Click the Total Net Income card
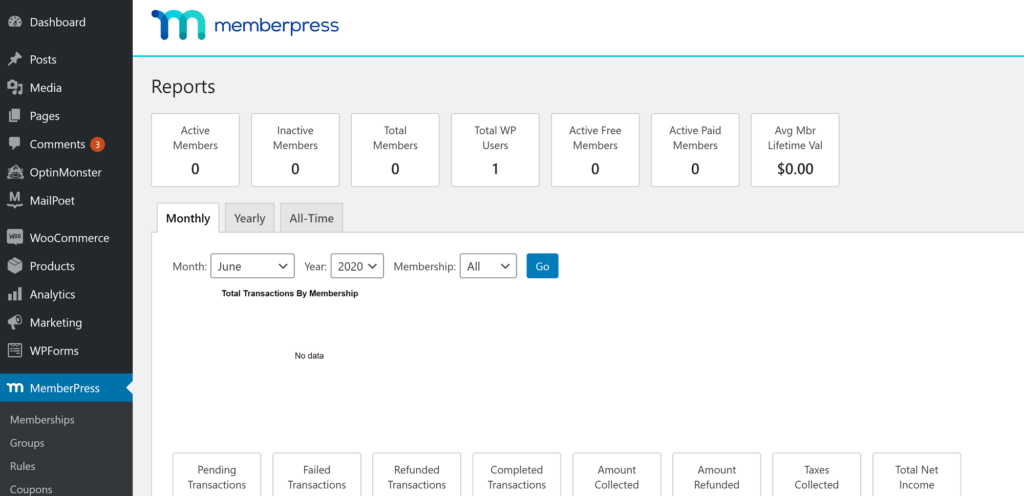The height and width of the screenshot is (496, 1024). 916,474
